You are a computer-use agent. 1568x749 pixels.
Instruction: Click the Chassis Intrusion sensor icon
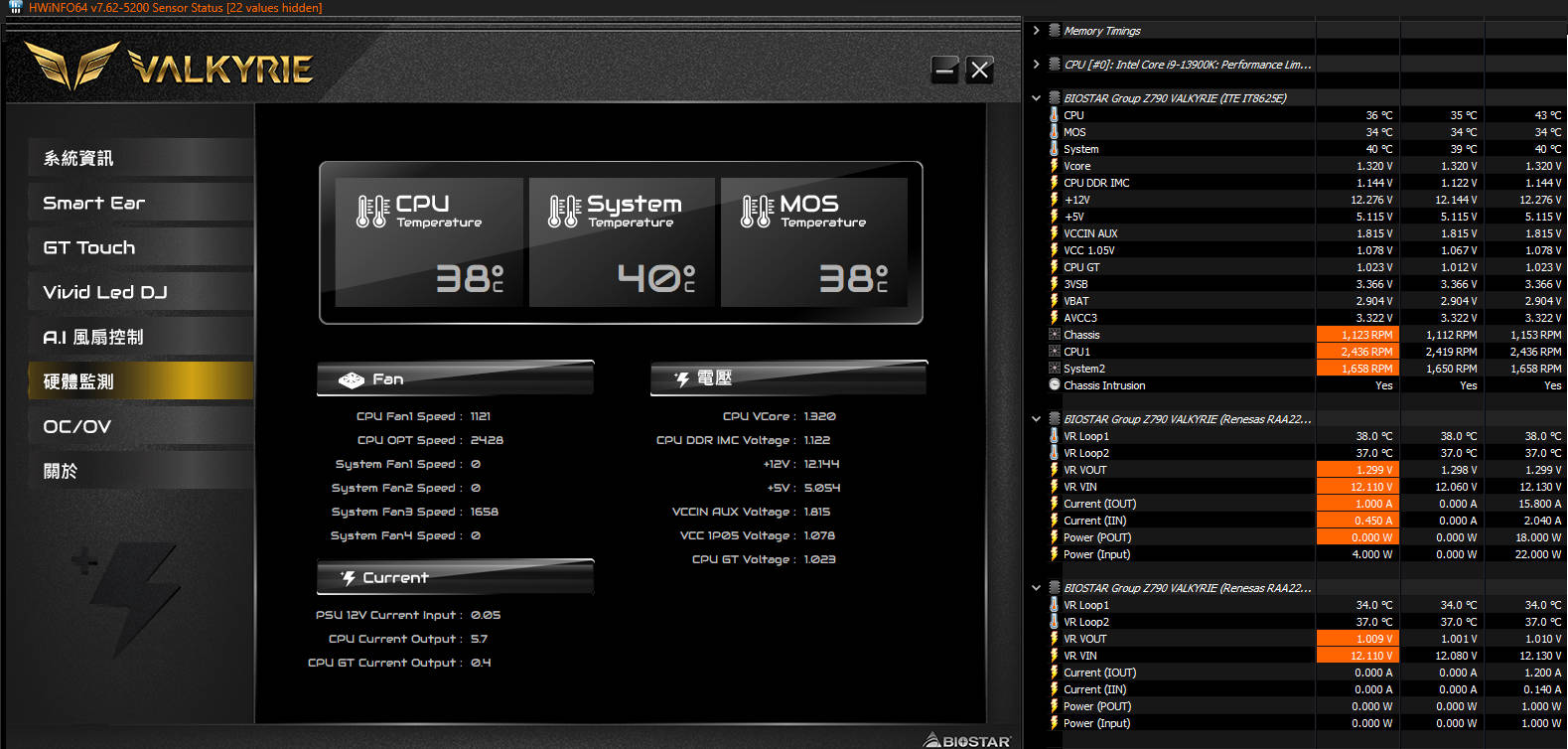pos(1054,385)
